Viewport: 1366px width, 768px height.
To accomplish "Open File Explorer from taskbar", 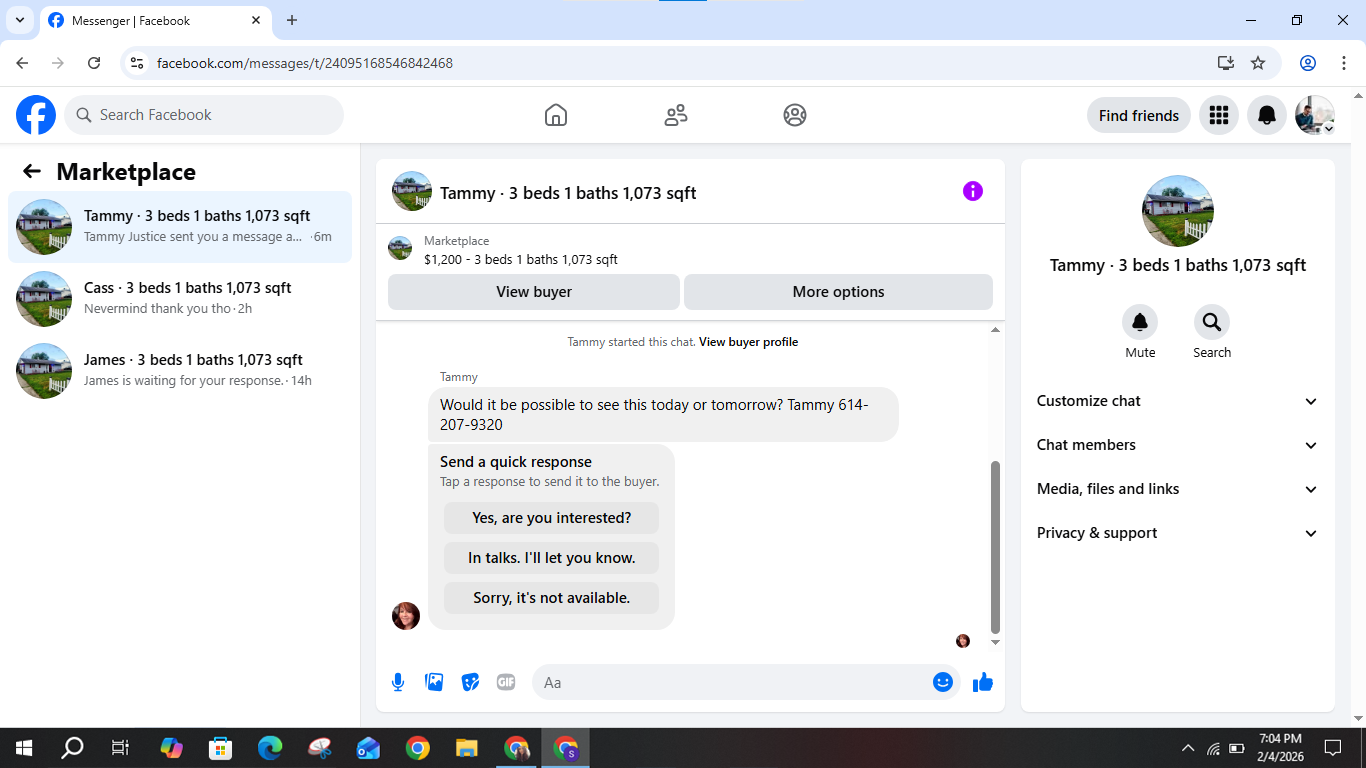I will click(x=466, y=748).
